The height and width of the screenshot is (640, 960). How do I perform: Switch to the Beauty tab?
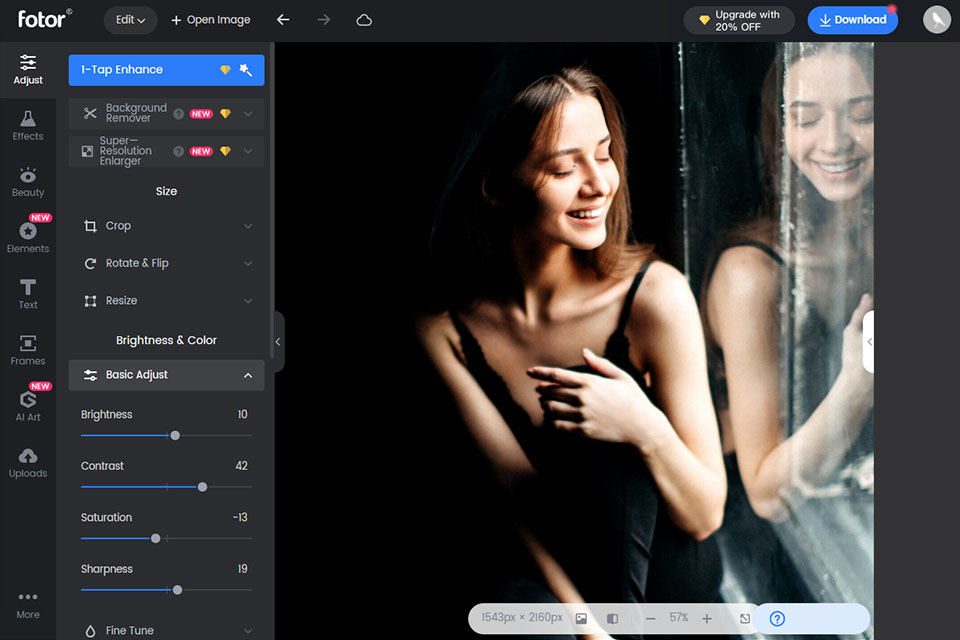tap(28, 183)
